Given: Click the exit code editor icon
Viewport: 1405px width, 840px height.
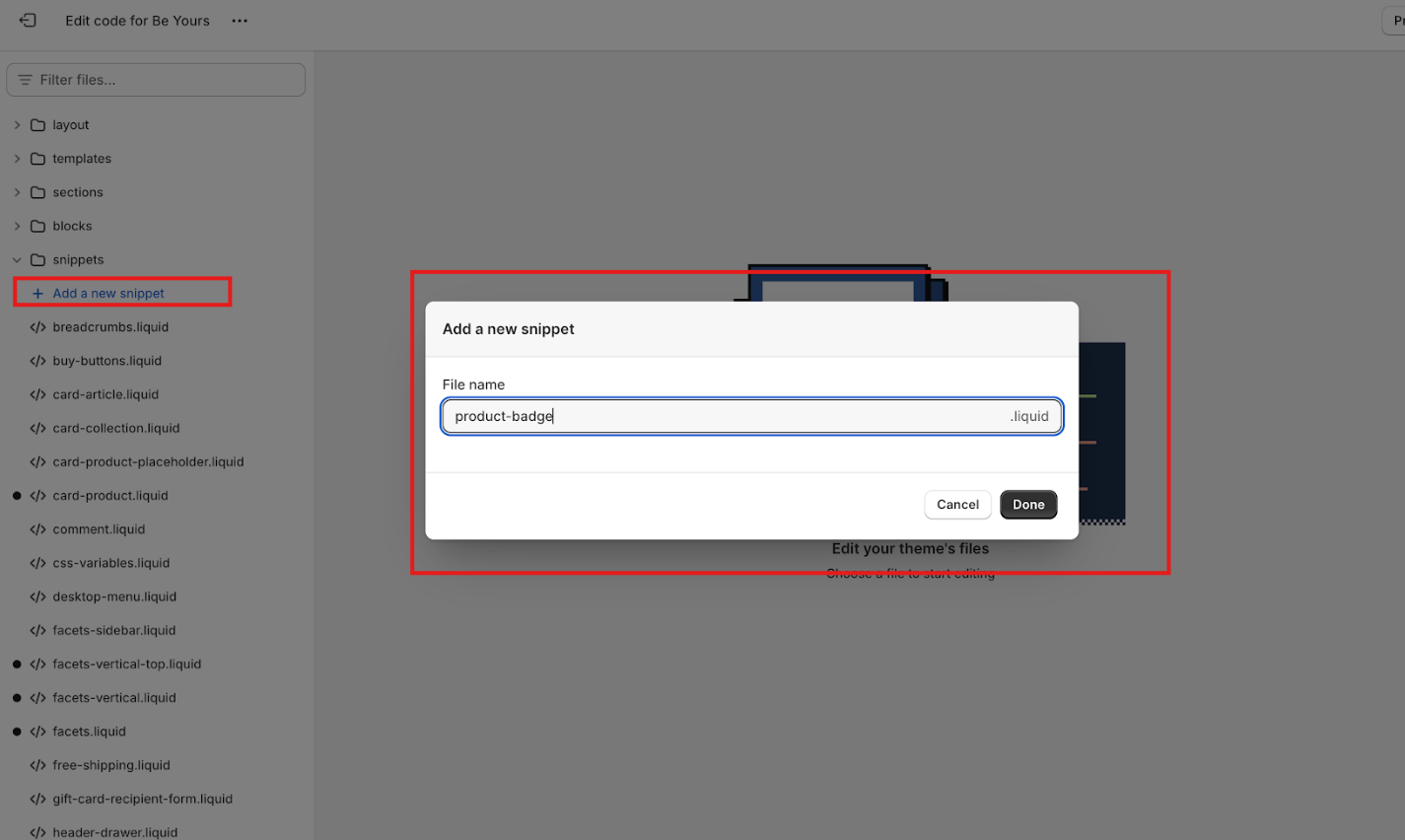Looking at the screenshot, I should click(x=27, y=20).
